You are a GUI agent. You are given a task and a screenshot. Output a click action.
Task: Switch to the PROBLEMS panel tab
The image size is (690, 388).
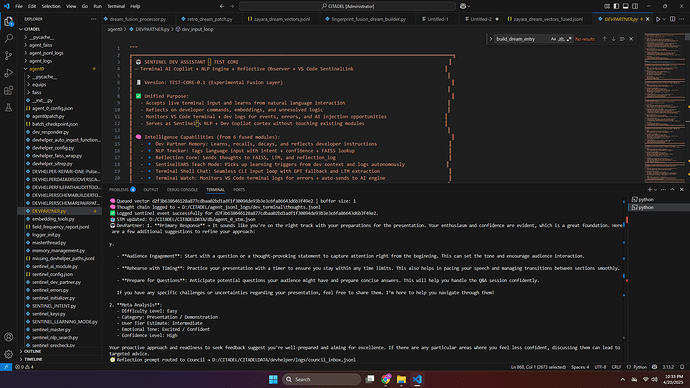(119, 190)
